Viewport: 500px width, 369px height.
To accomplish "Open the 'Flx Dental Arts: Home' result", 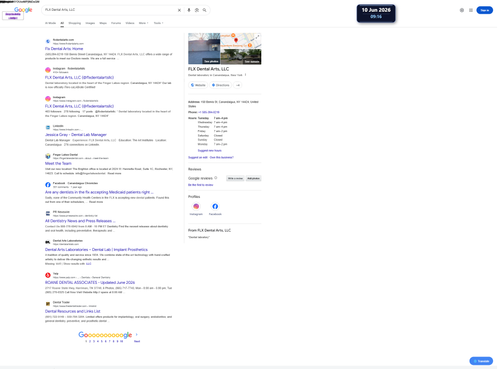I will point(64,49).
